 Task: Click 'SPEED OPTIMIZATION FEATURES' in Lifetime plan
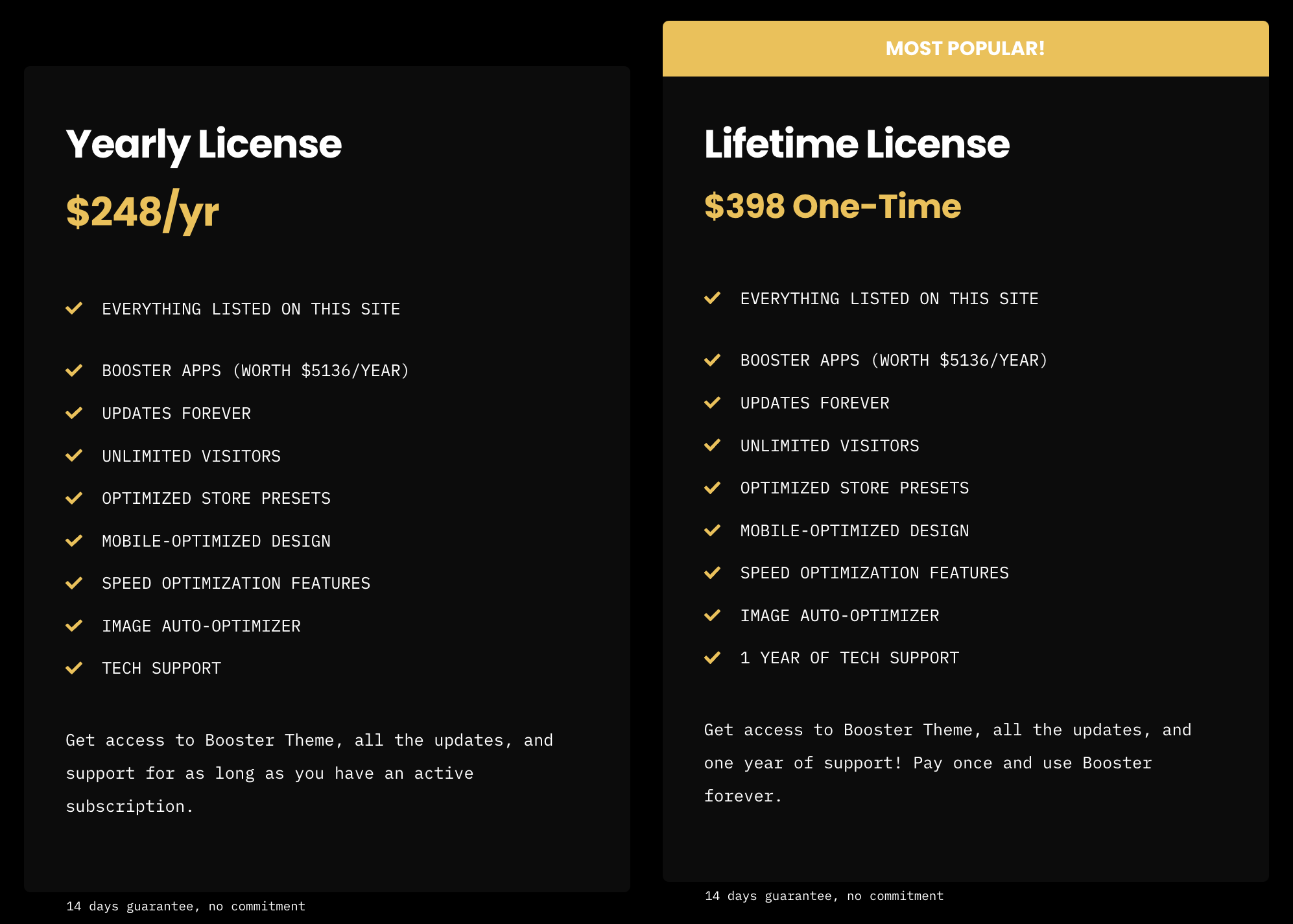point(875,573)
